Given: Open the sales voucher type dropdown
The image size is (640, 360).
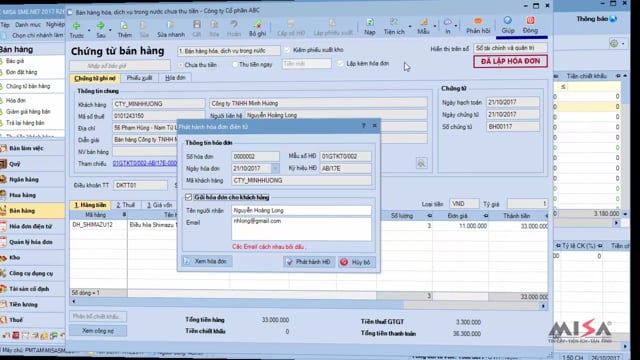Looking at the screenshot, I should (229, 51).
